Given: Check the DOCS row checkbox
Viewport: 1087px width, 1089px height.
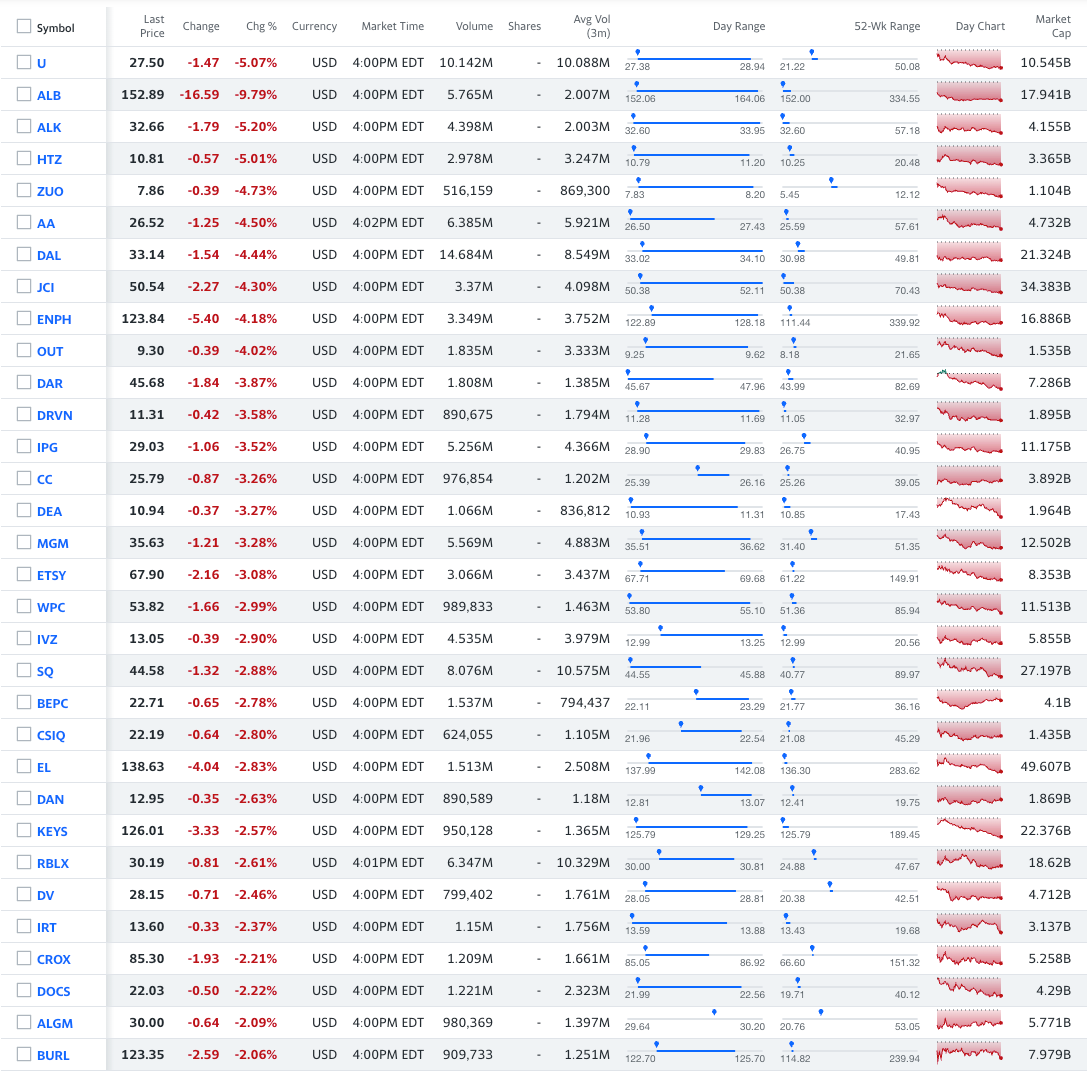Looking at the screenshot, I should click(x=24, y=990).
